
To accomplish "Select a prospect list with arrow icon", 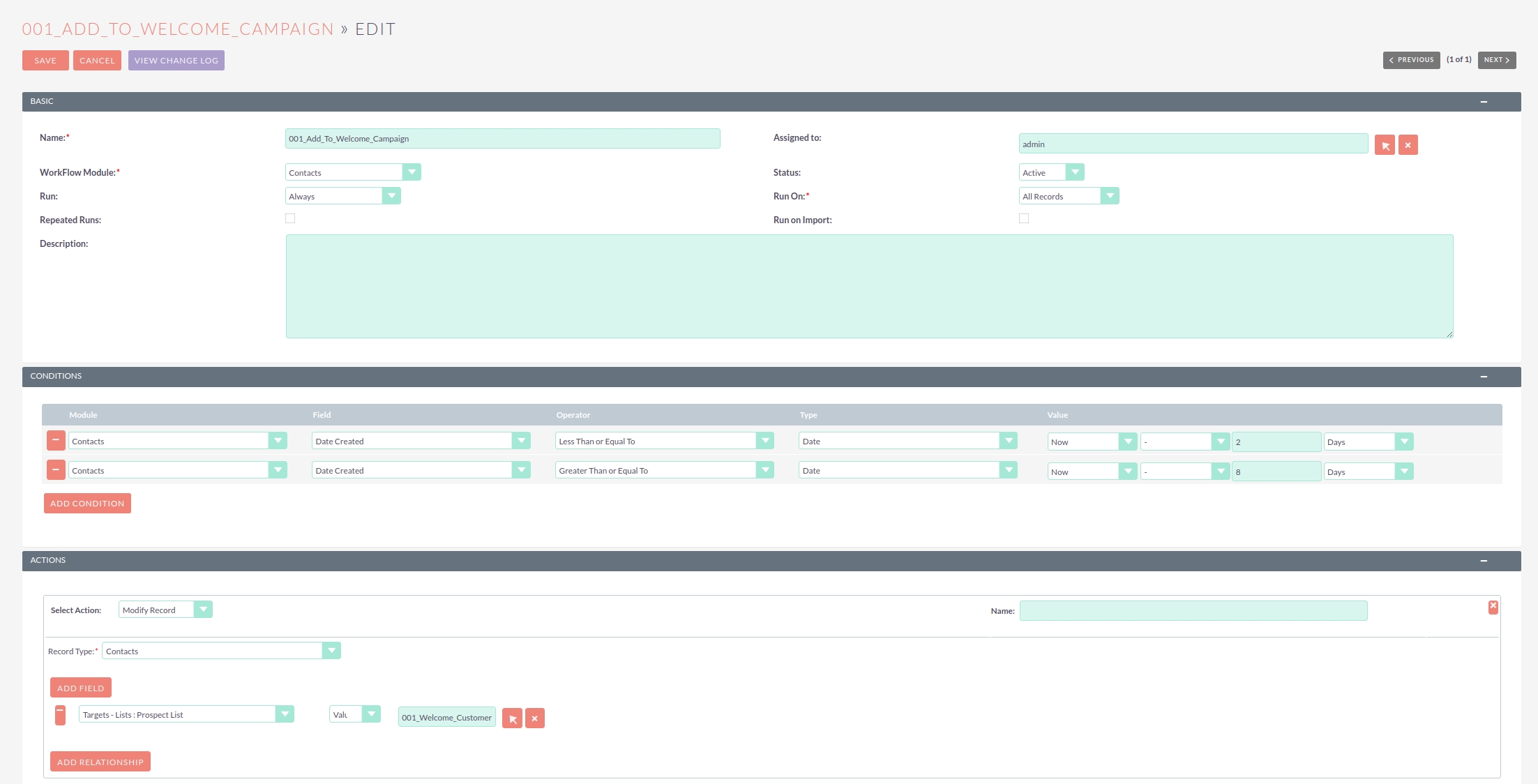I will pyautogui.click(x=512, y=718).
